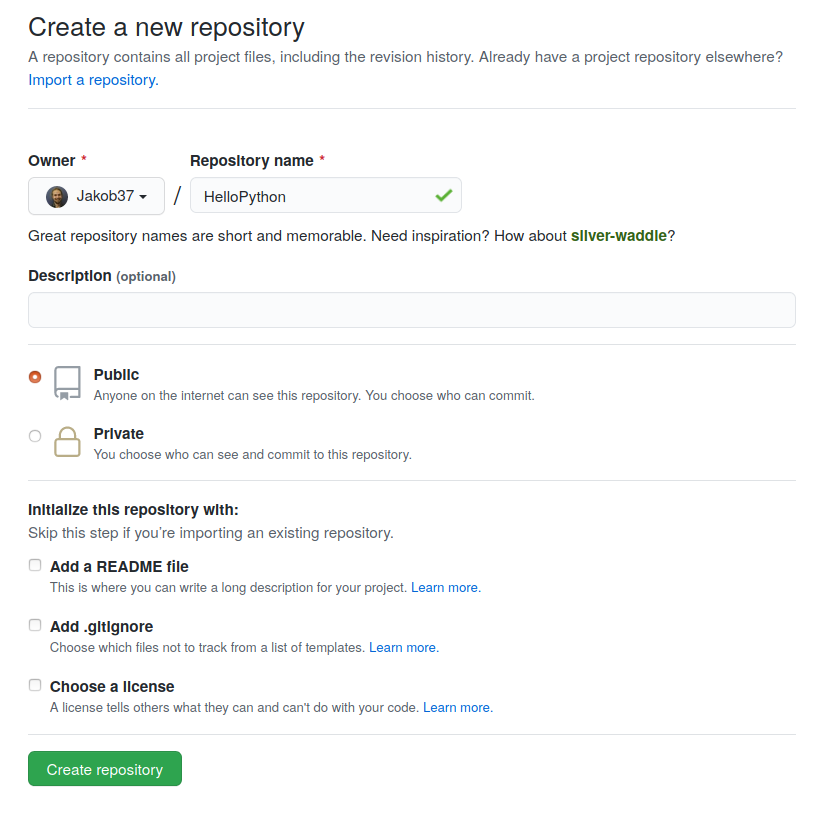Select the Private visibility radio button
The height and width of the screenshot is (824, 824).
(35, 436)
